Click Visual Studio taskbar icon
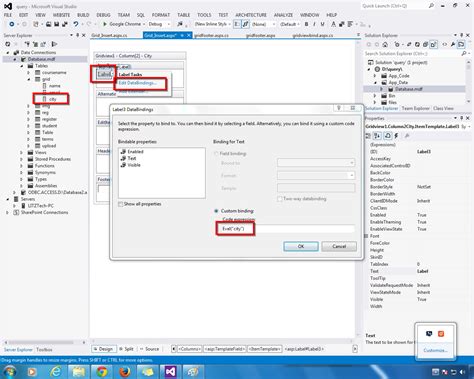Viewport: 474px width, 379px height. point(170,371)
